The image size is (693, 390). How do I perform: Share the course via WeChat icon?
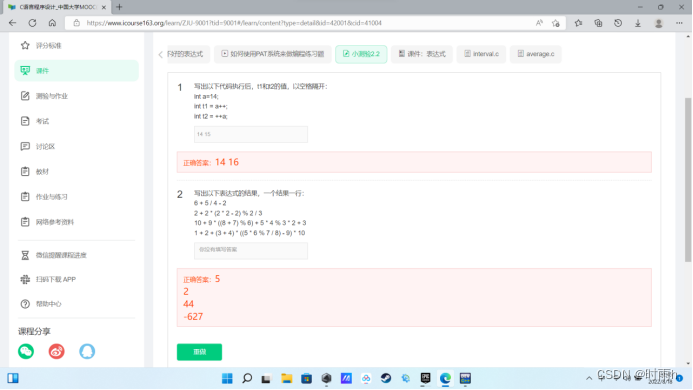click(x=26, y=352)
